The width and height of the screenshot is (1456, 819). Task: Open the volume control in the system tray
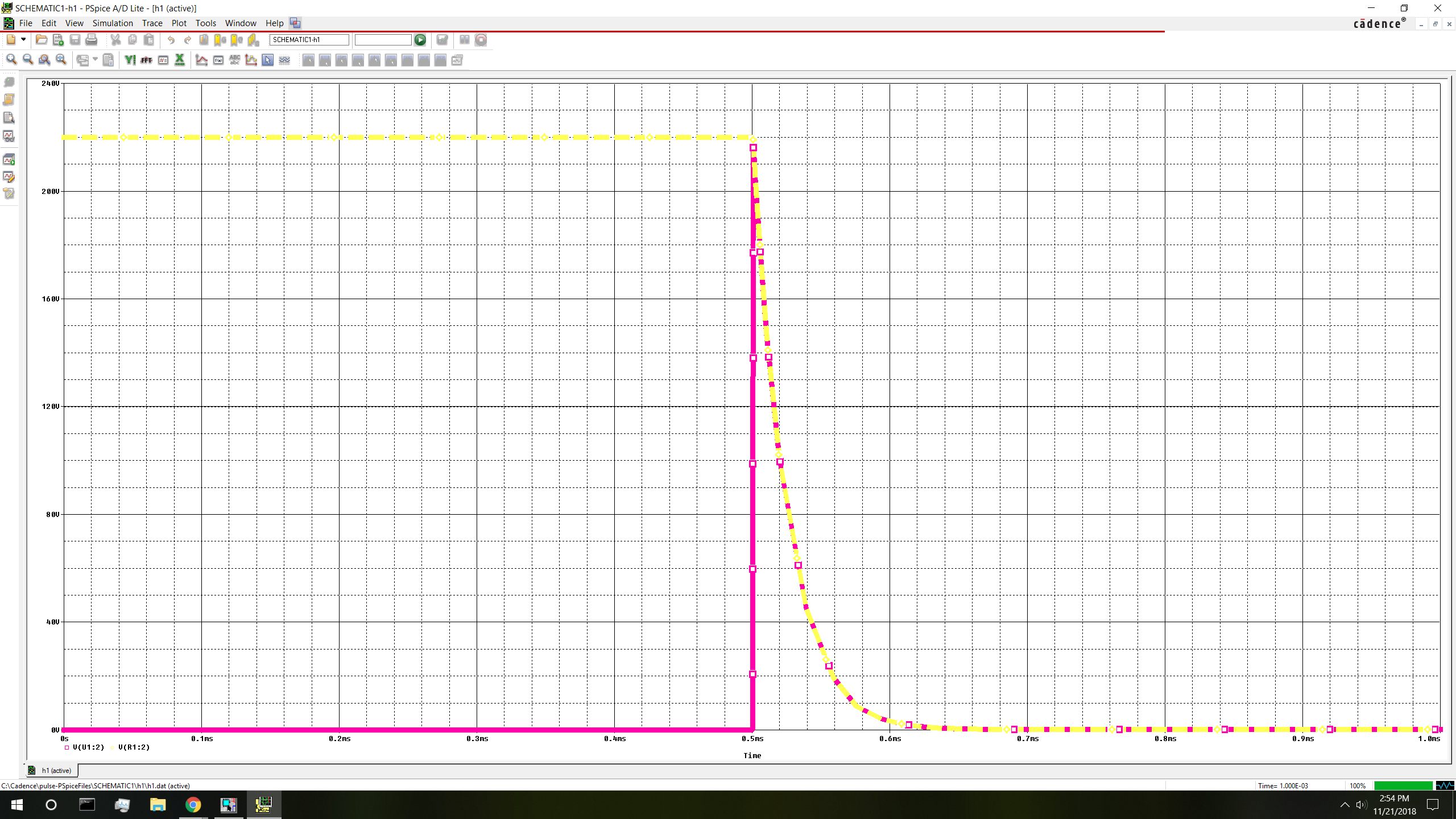[x=1361, y=805]
